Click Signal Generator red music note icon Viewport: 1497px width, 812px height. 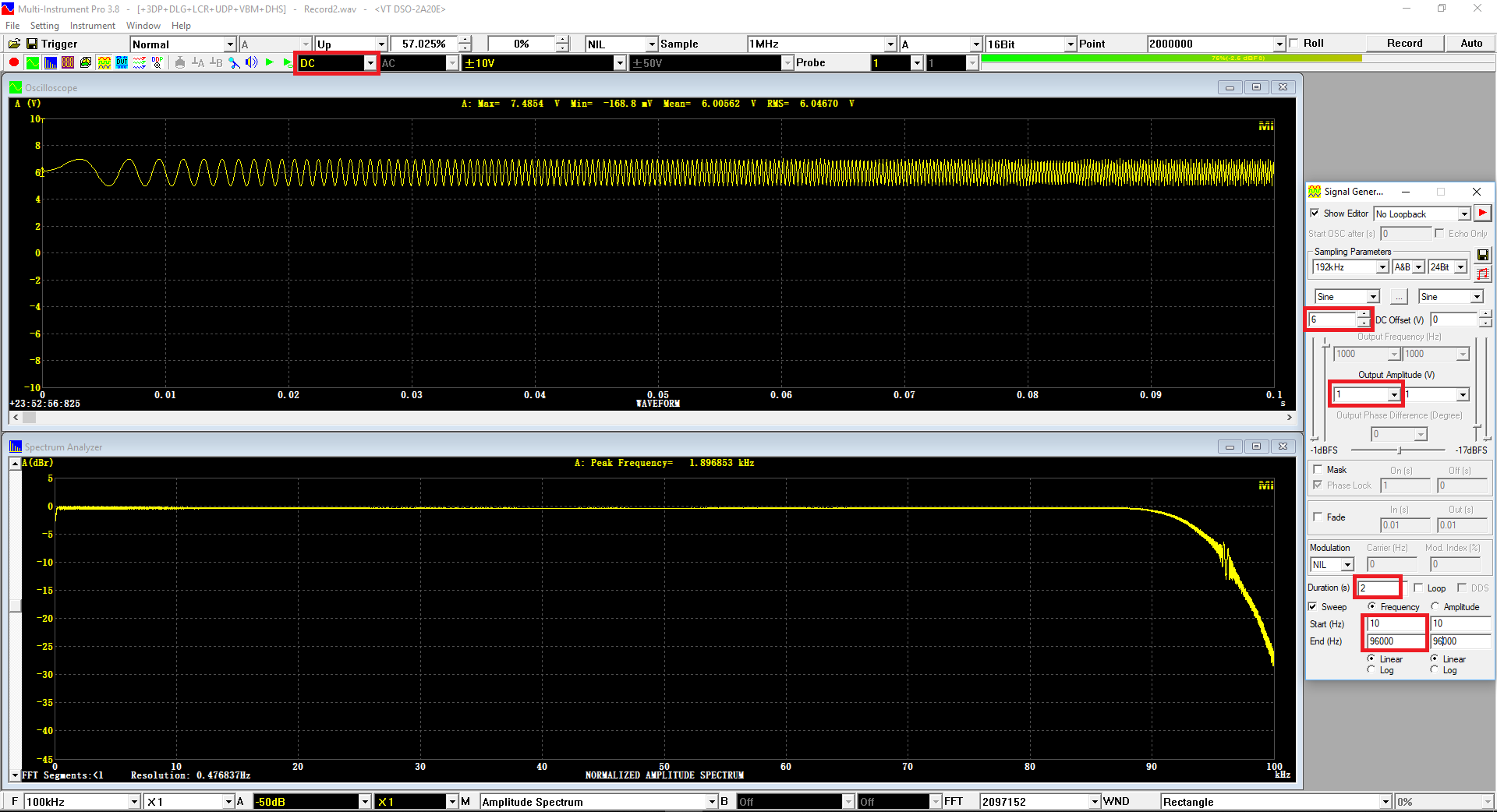(1483, 273)
